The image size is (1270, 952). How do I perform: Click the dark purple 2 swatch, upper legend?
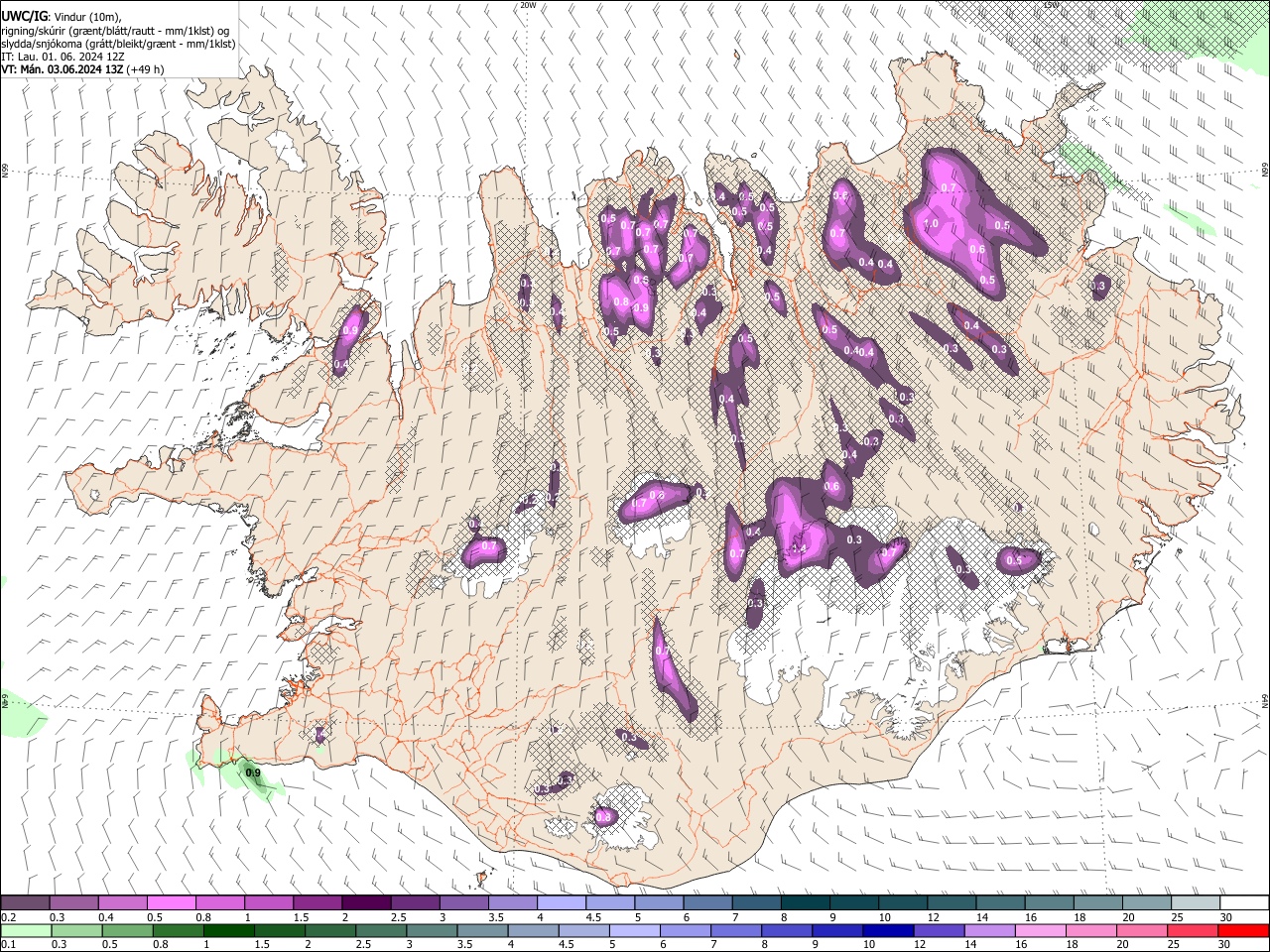pos(365,902)
